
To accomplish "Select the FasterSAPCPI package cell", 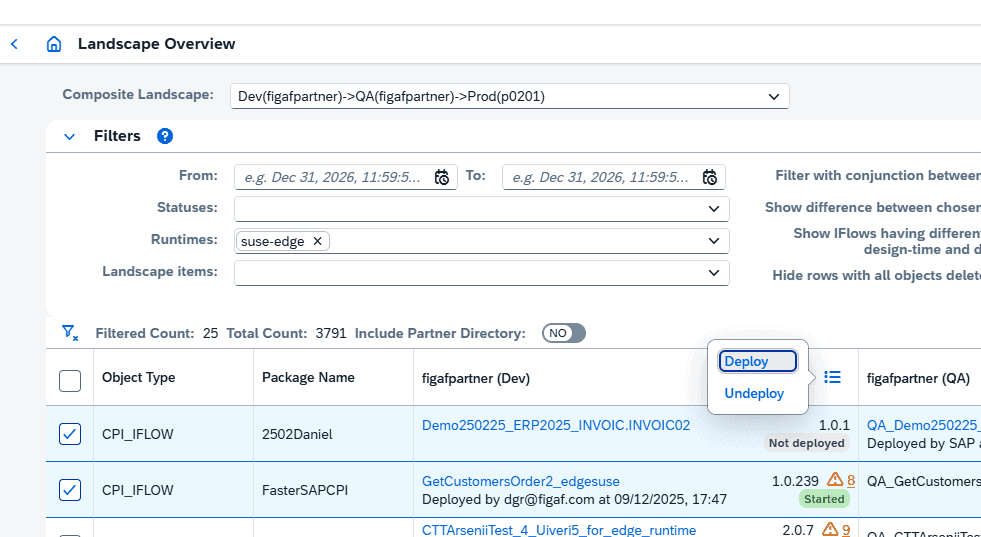I will pyautogui.click(x=333, y=490).
